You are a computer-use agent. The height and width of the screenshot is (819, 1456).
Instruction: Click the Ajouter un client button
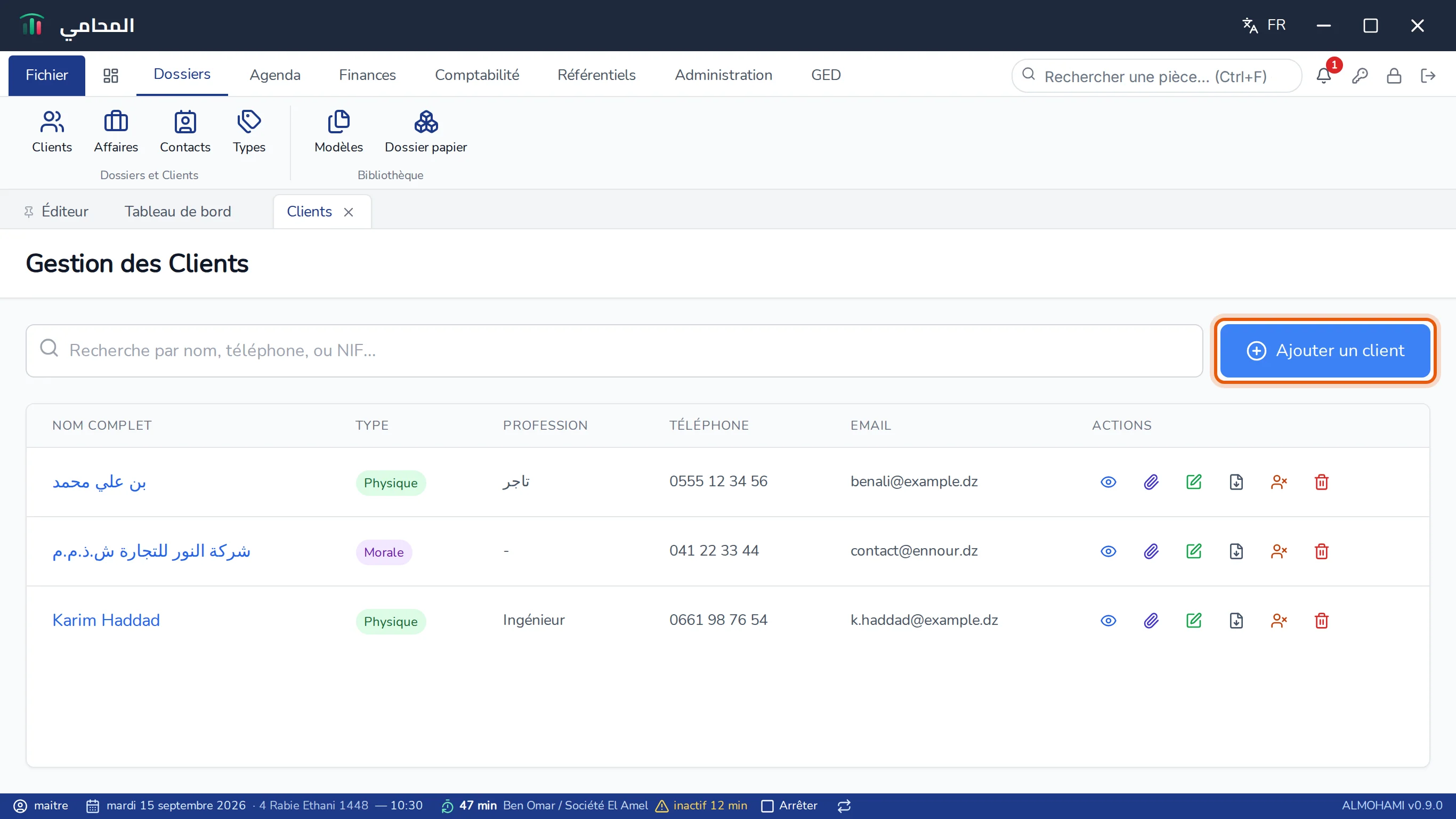(1325, 351)
